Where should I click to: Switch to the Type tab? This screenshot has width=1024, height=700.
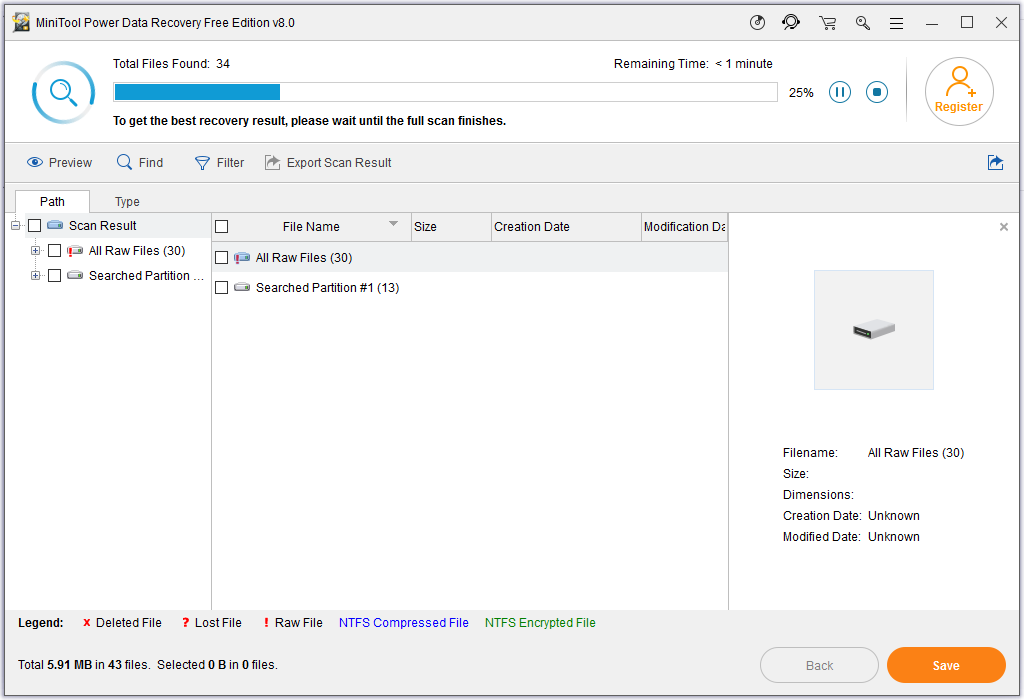126,201
